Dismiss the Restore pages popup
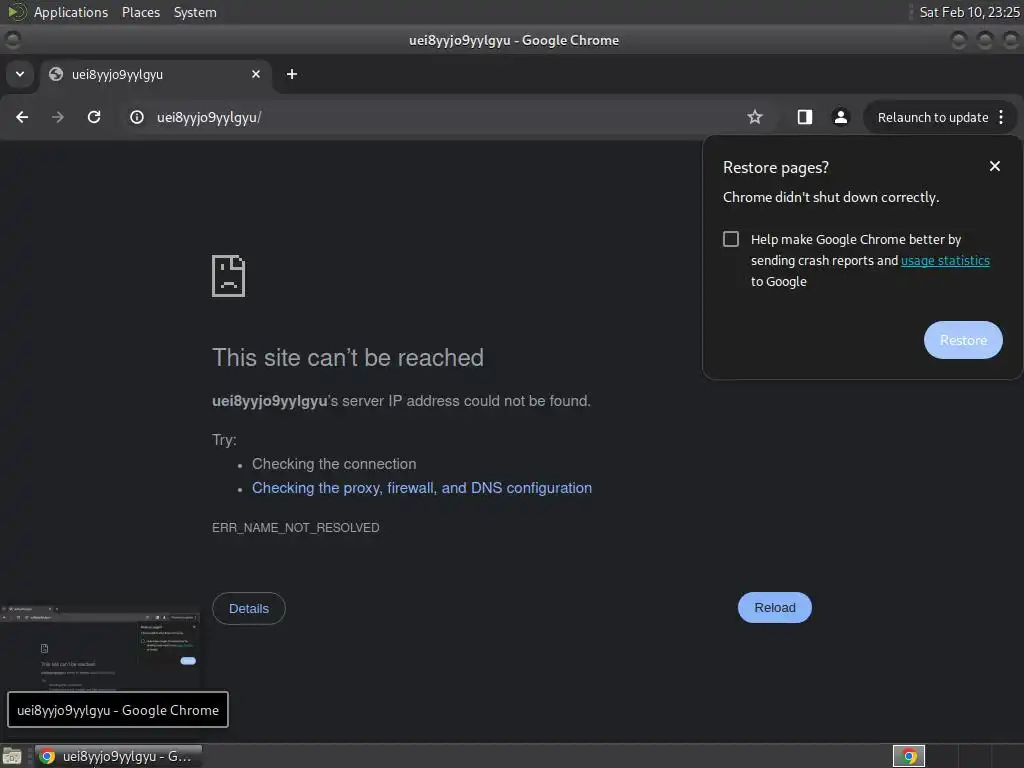 (995, 166)
